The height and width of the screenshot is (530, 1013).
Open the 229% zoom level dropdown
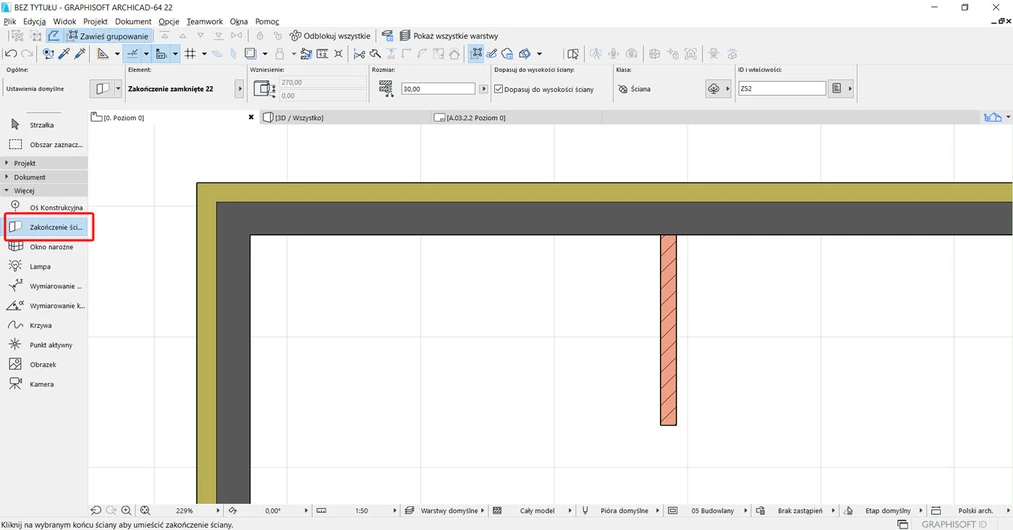[185, 511]
